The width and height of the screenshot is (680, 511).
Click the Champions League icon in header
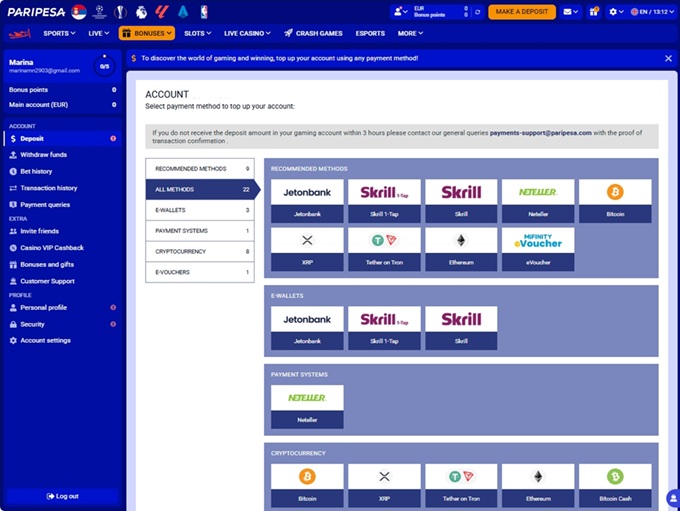[x=100, y=12]
